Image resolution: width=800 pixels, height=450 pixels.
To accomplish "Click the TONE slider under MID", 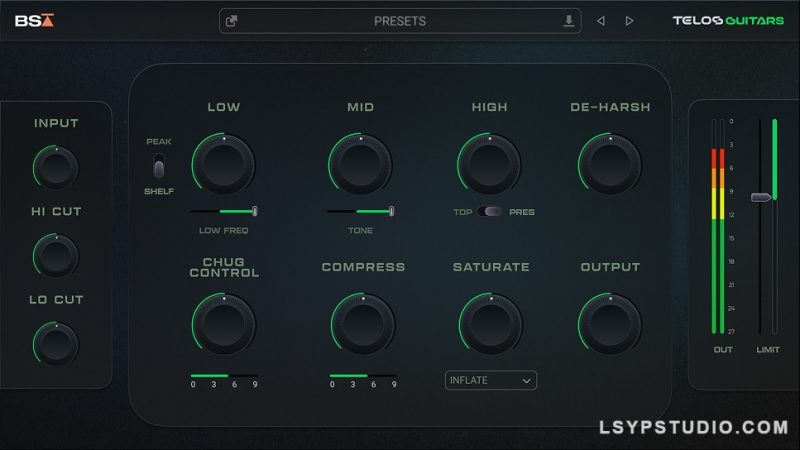I will [x=360, y=211].
